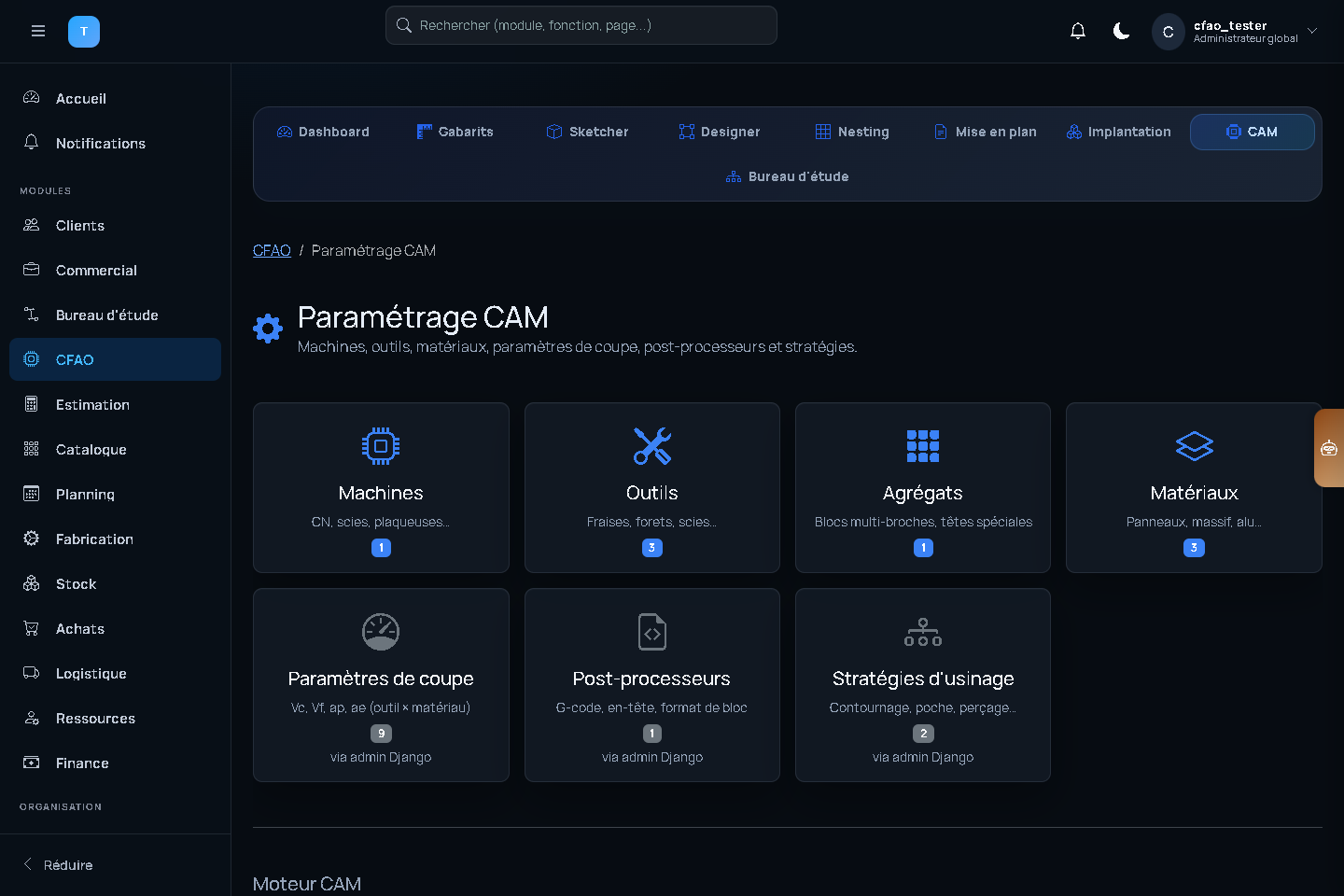This screenshot has width=1344, height=896.
Task: Open the Agrégats card title
Action: 923,493
